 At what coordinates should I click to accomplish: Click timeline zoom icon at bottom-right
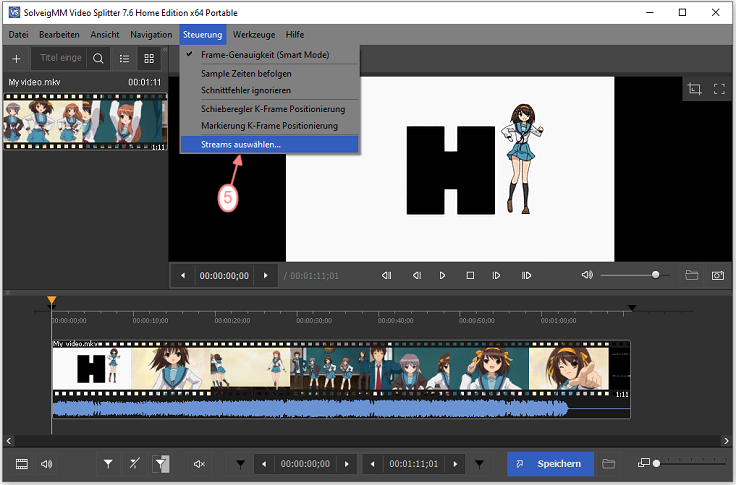pos(644,463)
